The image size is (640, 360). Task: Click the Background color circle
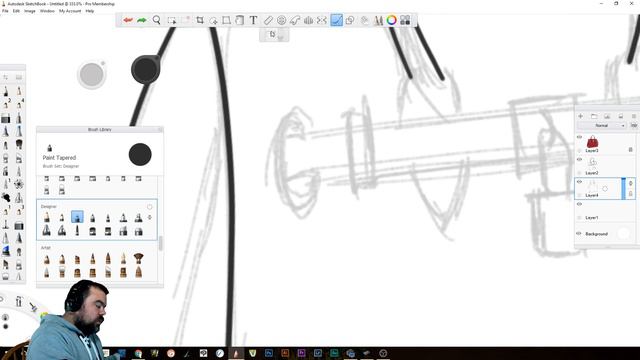623,233
